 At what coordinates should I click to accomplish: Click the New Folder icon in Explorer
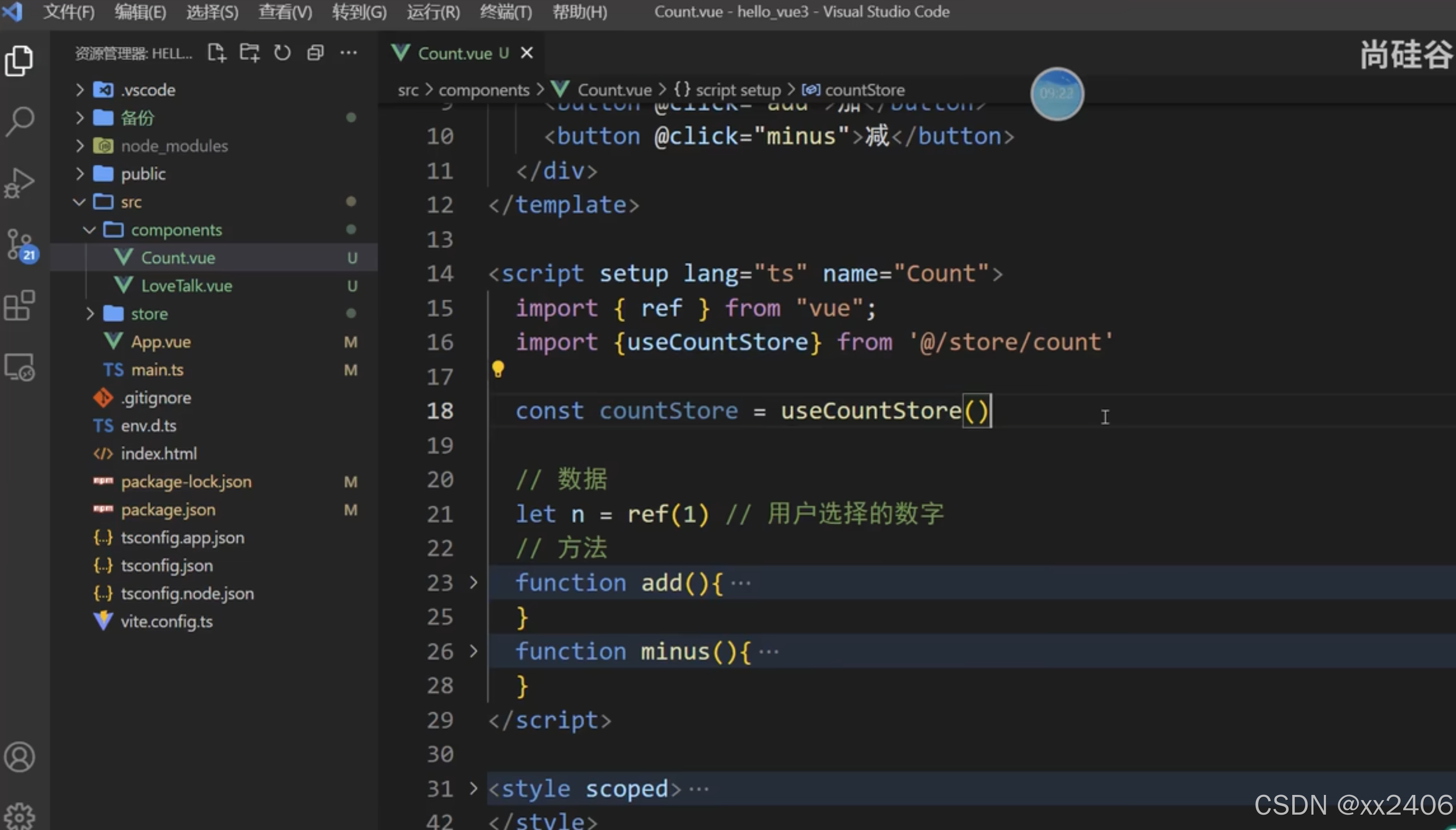pos(250,52)
